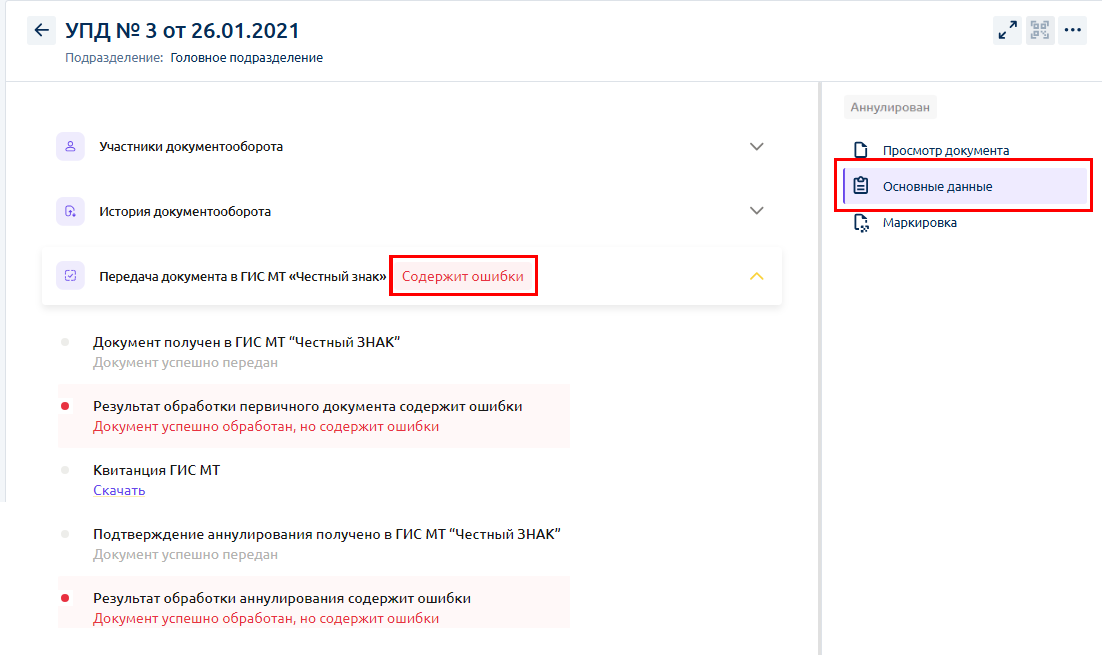The image size is (1102, 655).
Task: Click title УПД № 3 от 26.01.2021
Action: [x=182, y=31]
